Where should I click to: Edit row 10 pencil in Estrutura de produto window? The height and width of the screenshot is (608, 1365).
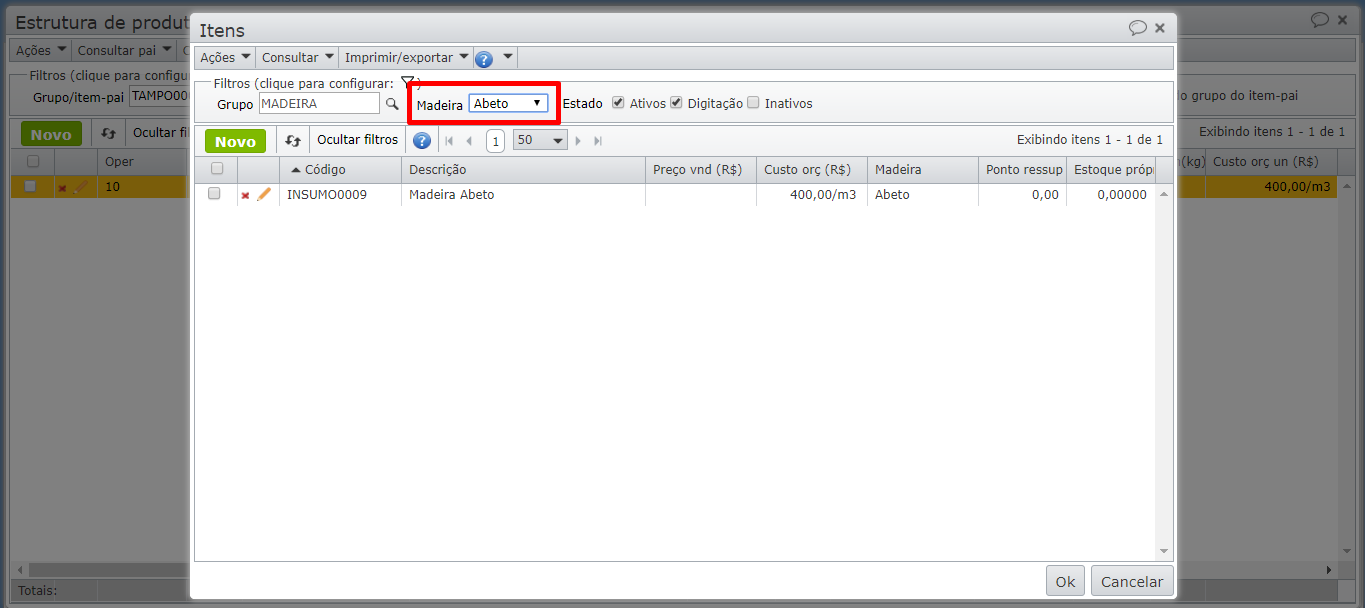tap(81, 187)
